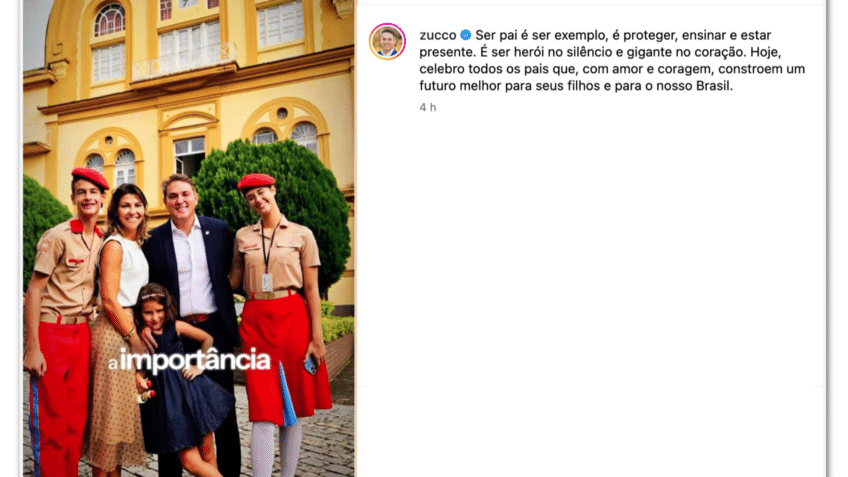Click the blue phone held in hand
848x477 pixels.
click(x=310, y=365)
